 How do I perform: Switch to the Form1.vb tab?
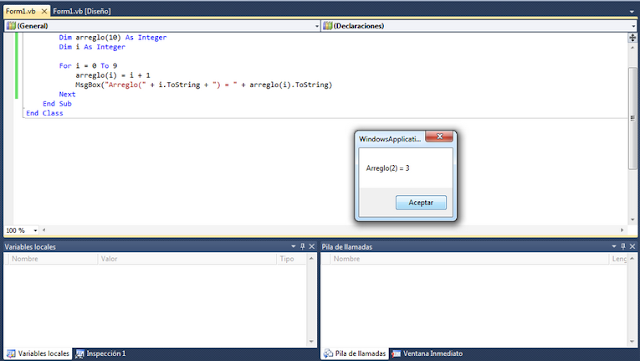point(20,11)
